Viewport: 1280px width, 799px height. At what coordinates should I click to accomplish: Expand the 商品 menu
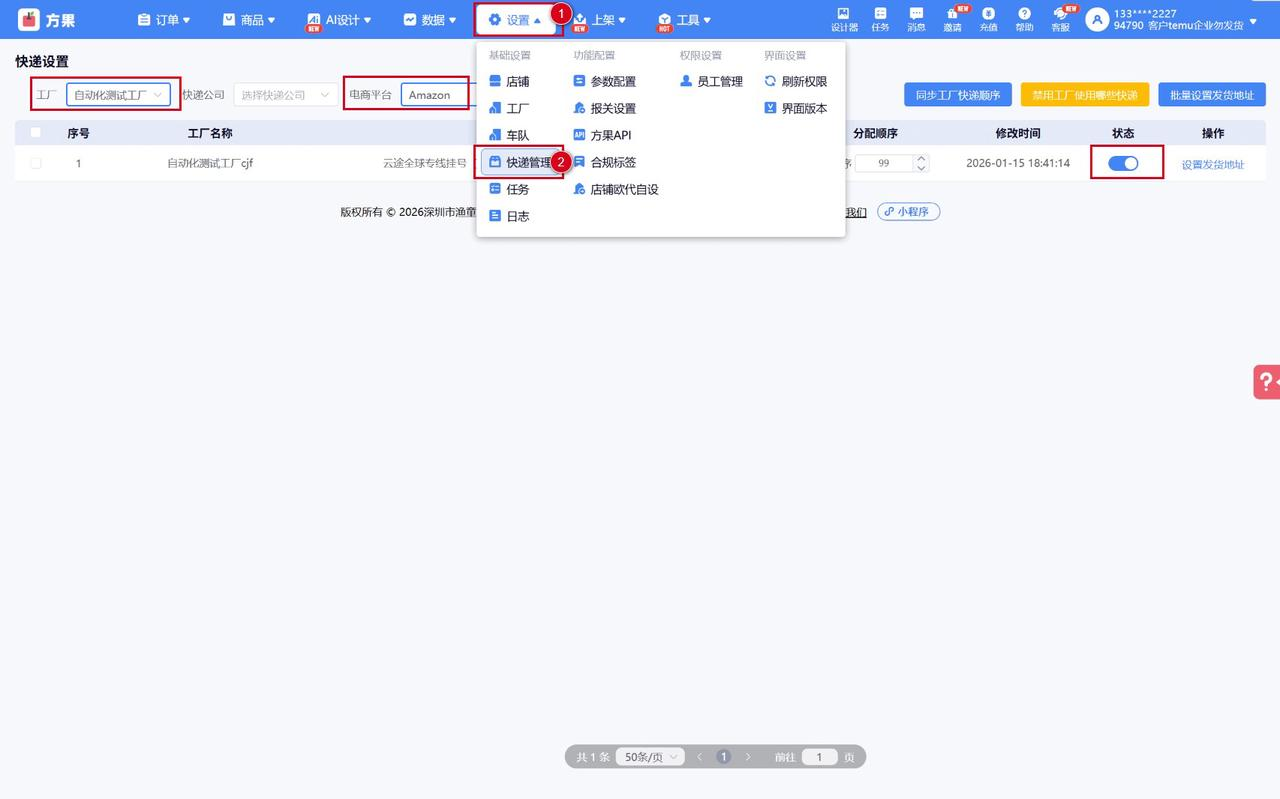[248, 20]
